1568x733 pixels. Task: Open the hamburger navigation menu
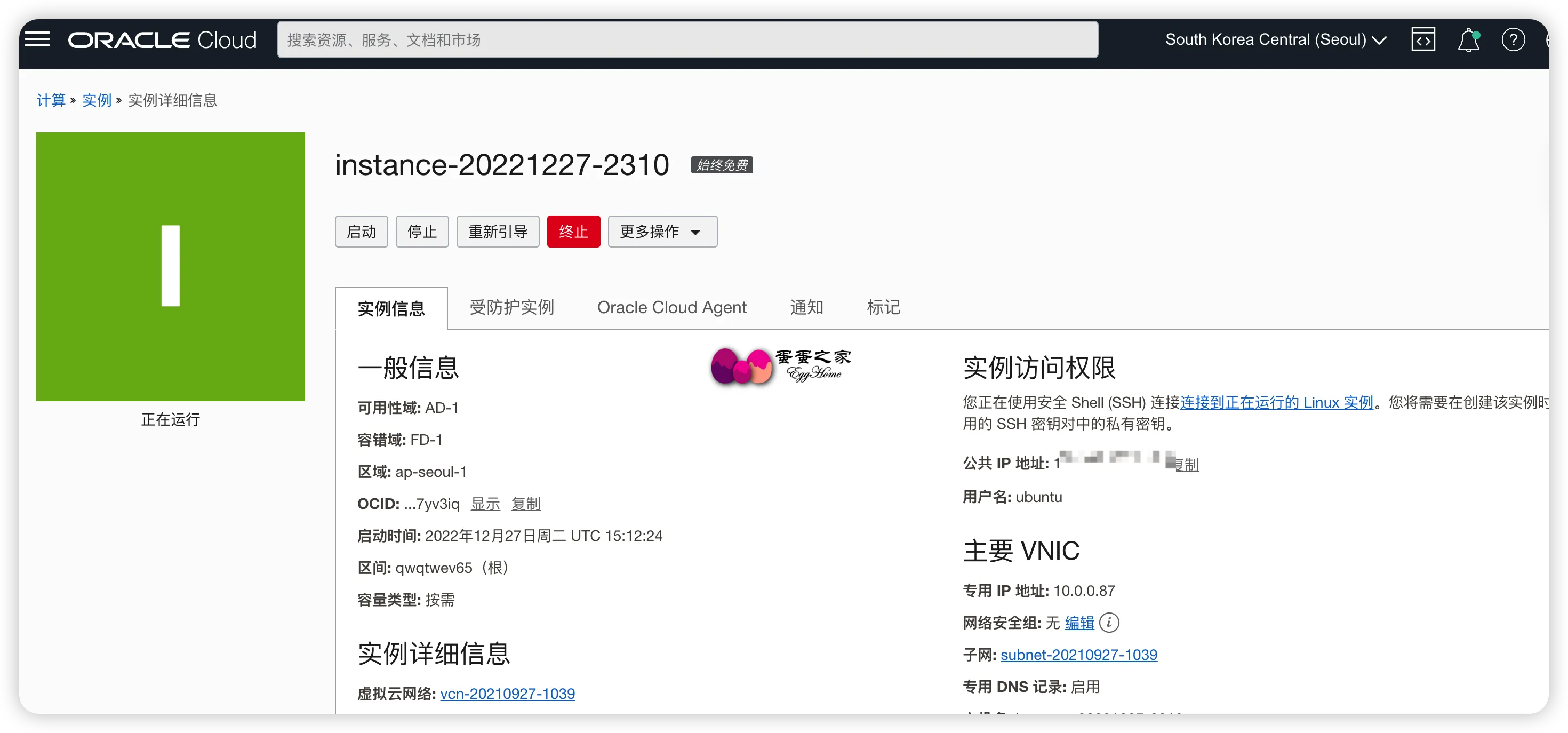point(37,39)
